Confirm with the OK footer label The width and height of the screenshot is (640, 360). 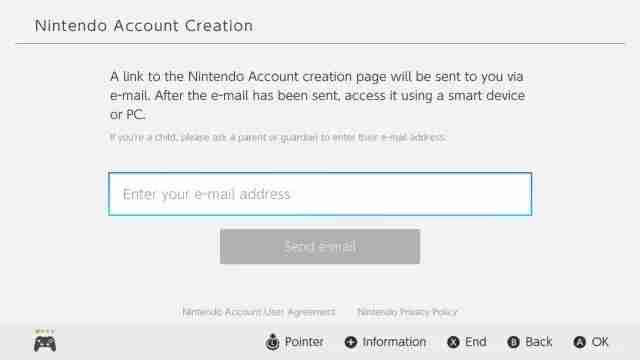point(600,342)
